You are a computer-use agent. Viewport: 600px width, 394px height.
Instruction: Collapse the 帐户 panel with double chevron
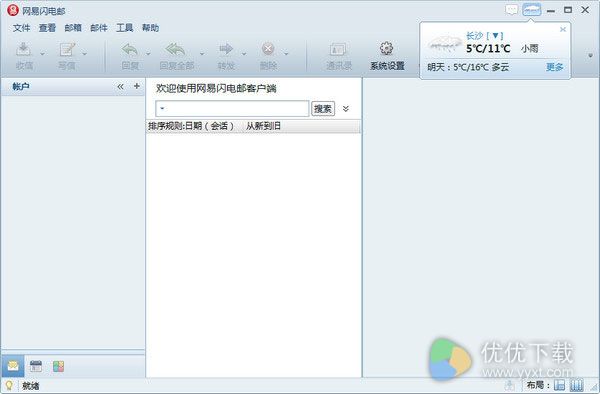tap(121, 86)
